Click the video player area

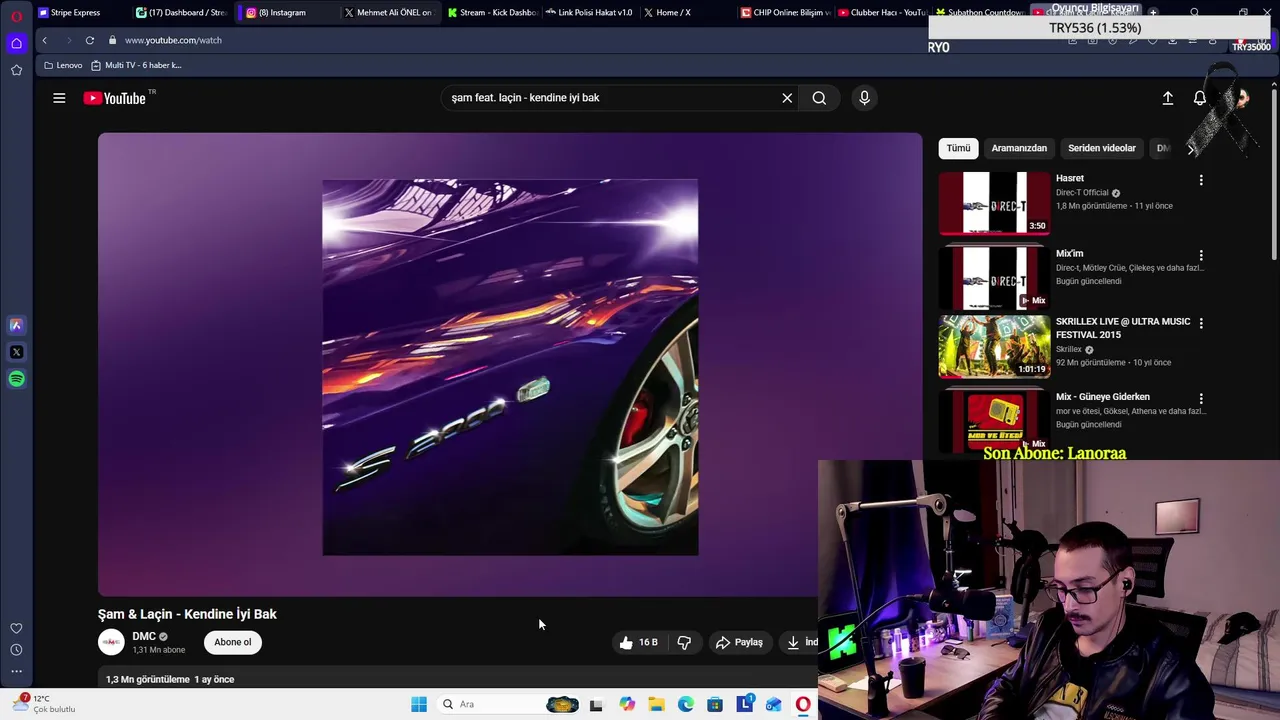tap(510, 365)
